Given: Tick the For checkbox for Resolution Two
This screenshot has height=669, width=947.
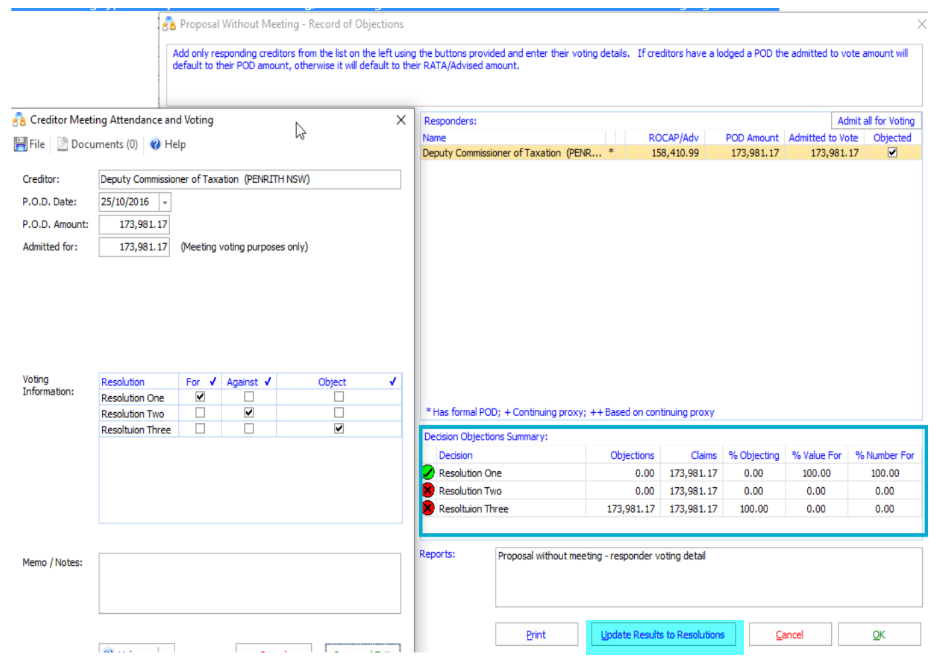Looking at the screenshot, I should [x=200, y=413].
